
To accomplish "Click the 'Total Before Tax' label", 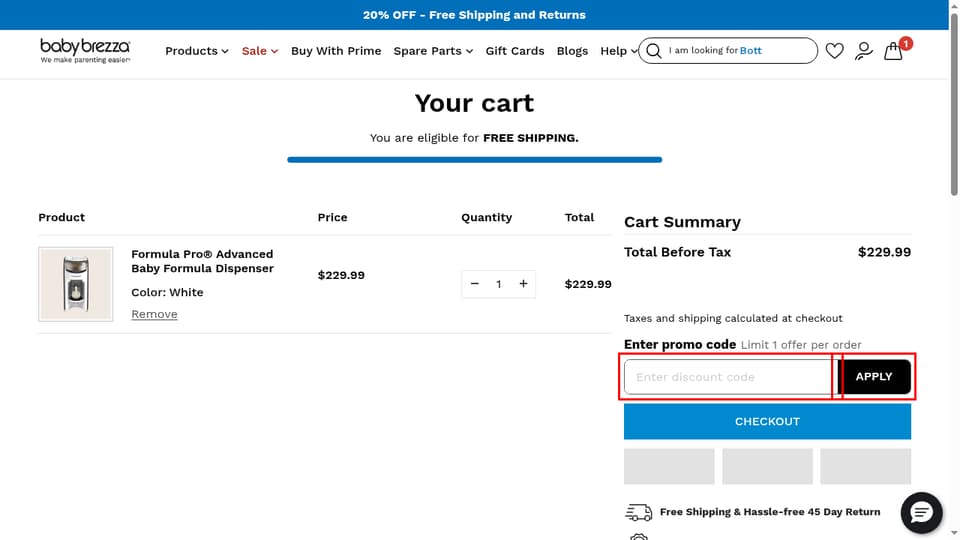I will (677, 252).
